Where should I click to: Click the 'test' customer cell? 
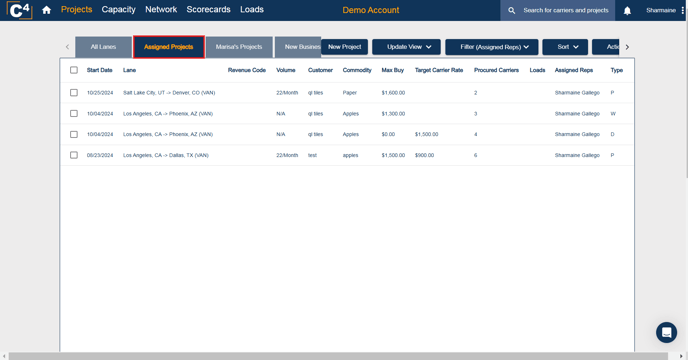pos(312,155)
